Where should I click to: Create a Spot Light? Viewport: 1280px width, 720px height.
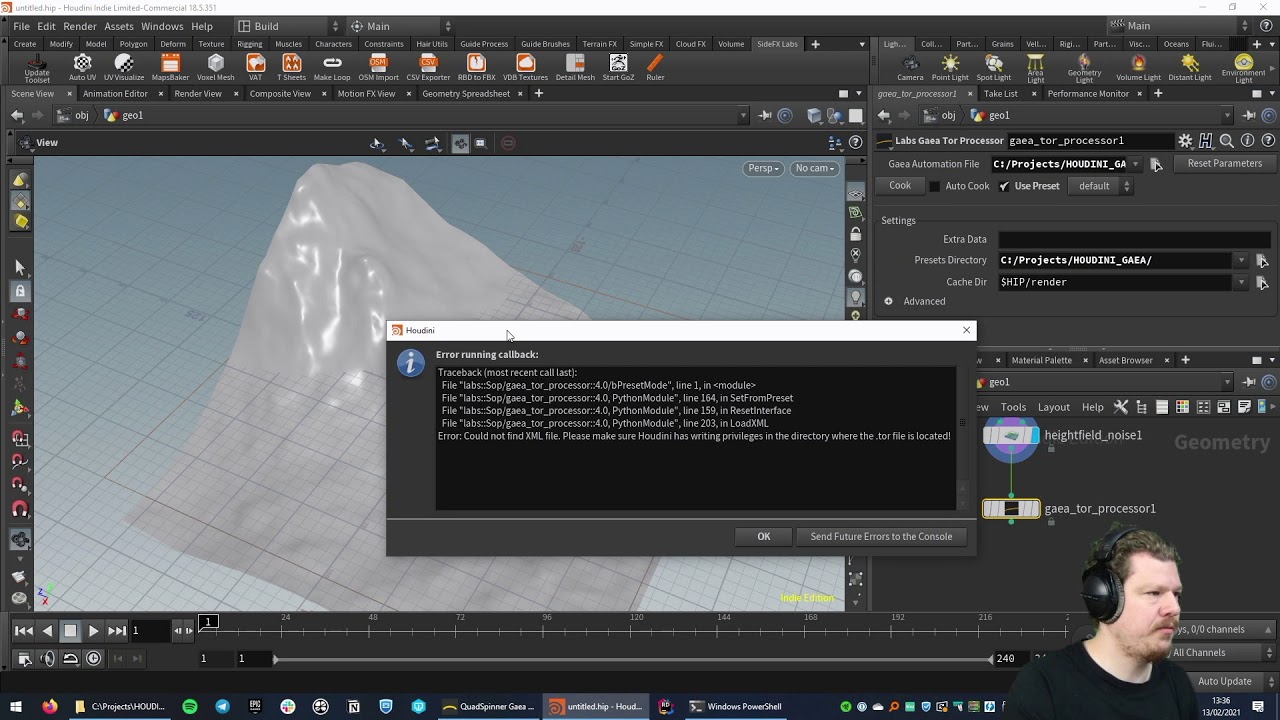(x=993, y=68)
